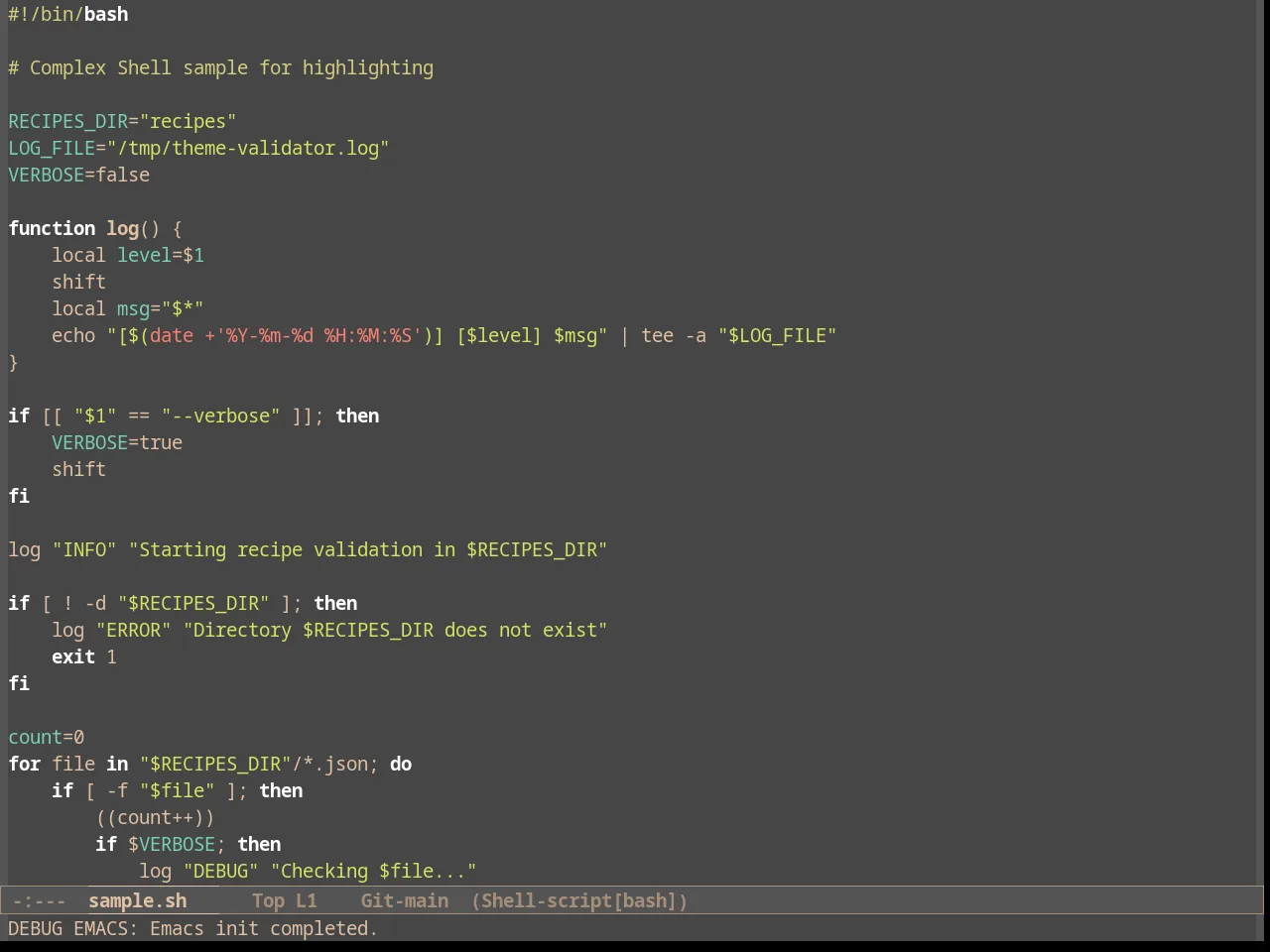Click the count=0 assignment
The width and height of the screenshot is (1270, 952).
[47, 737]
